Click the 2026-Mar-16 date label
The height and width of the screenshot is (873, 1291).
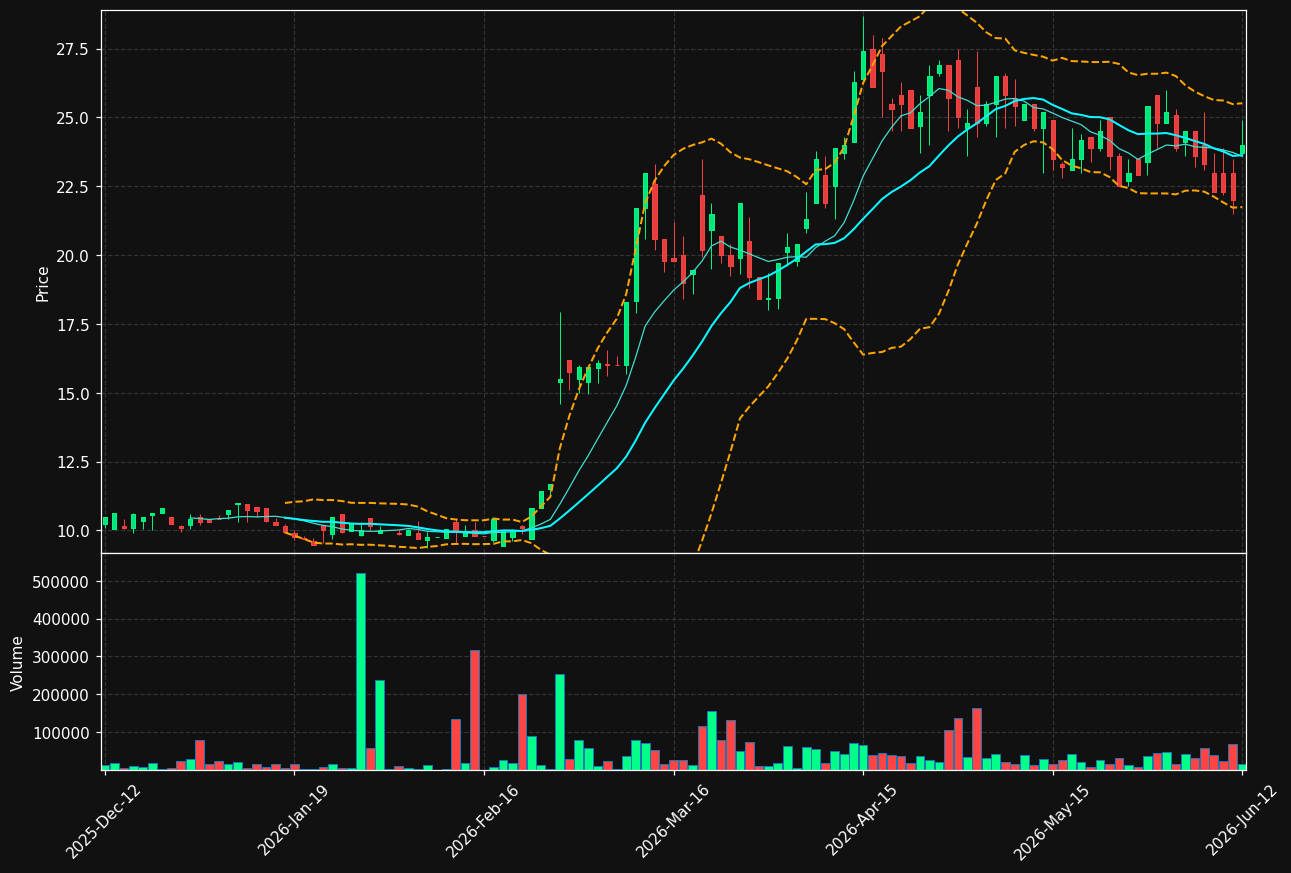pos(672,820)
